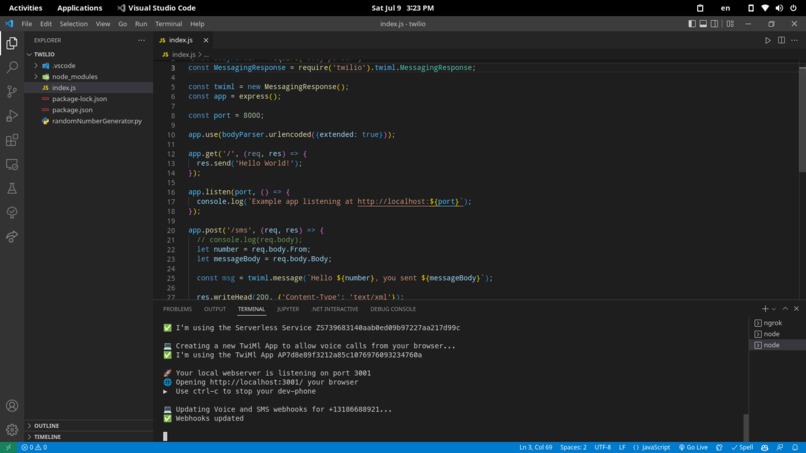Toggle bottom panel visibility
Screen dimensions: 806x453
pos(703,24)
